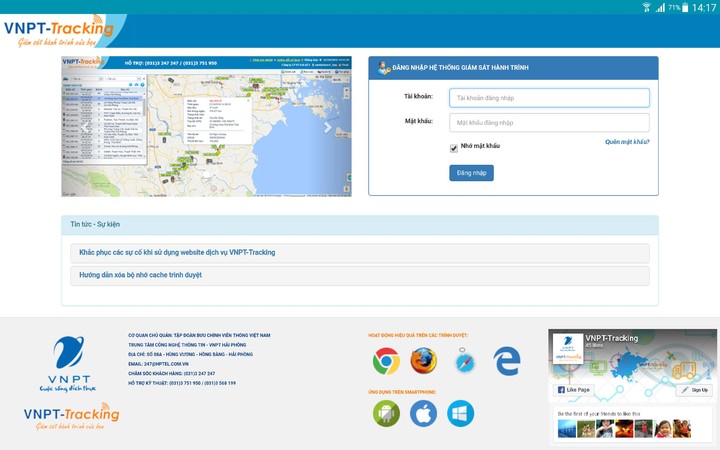Tap the 14:17 clock in status bar
Screen dimensions: 720x450
[x=704, y=7]
